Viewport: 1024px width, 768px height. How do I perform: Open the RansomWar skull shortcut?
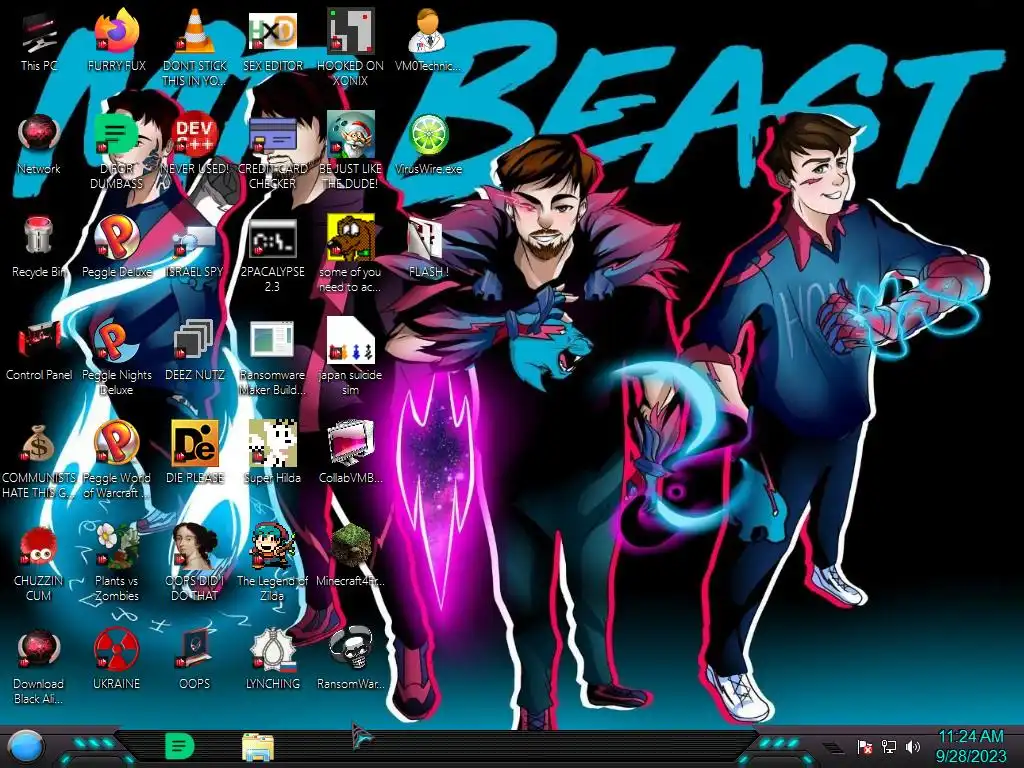[351, 660]
